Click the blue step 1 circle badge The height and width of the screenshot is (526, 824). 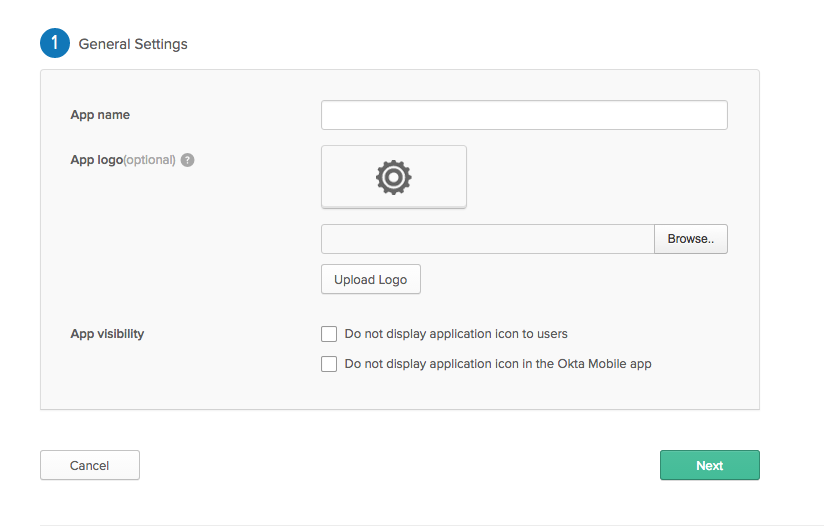(x=55, y=43)
